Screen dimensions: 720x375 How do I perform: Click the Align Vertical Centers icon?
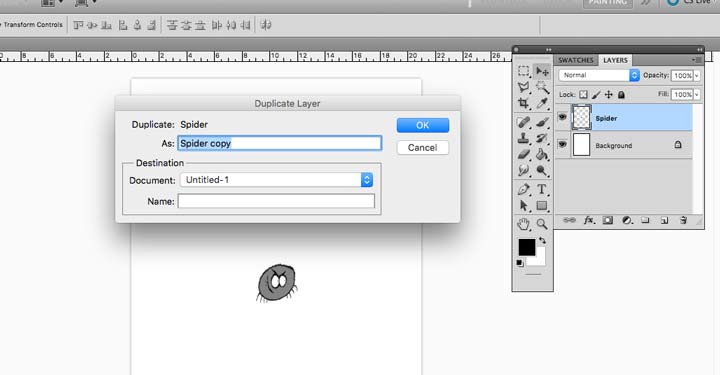(x=92, y=25)
